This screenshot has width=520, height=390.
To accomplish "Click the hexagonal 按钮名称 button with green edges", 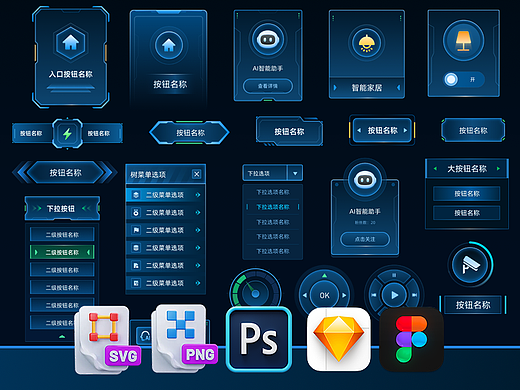I will coord(189,133).
